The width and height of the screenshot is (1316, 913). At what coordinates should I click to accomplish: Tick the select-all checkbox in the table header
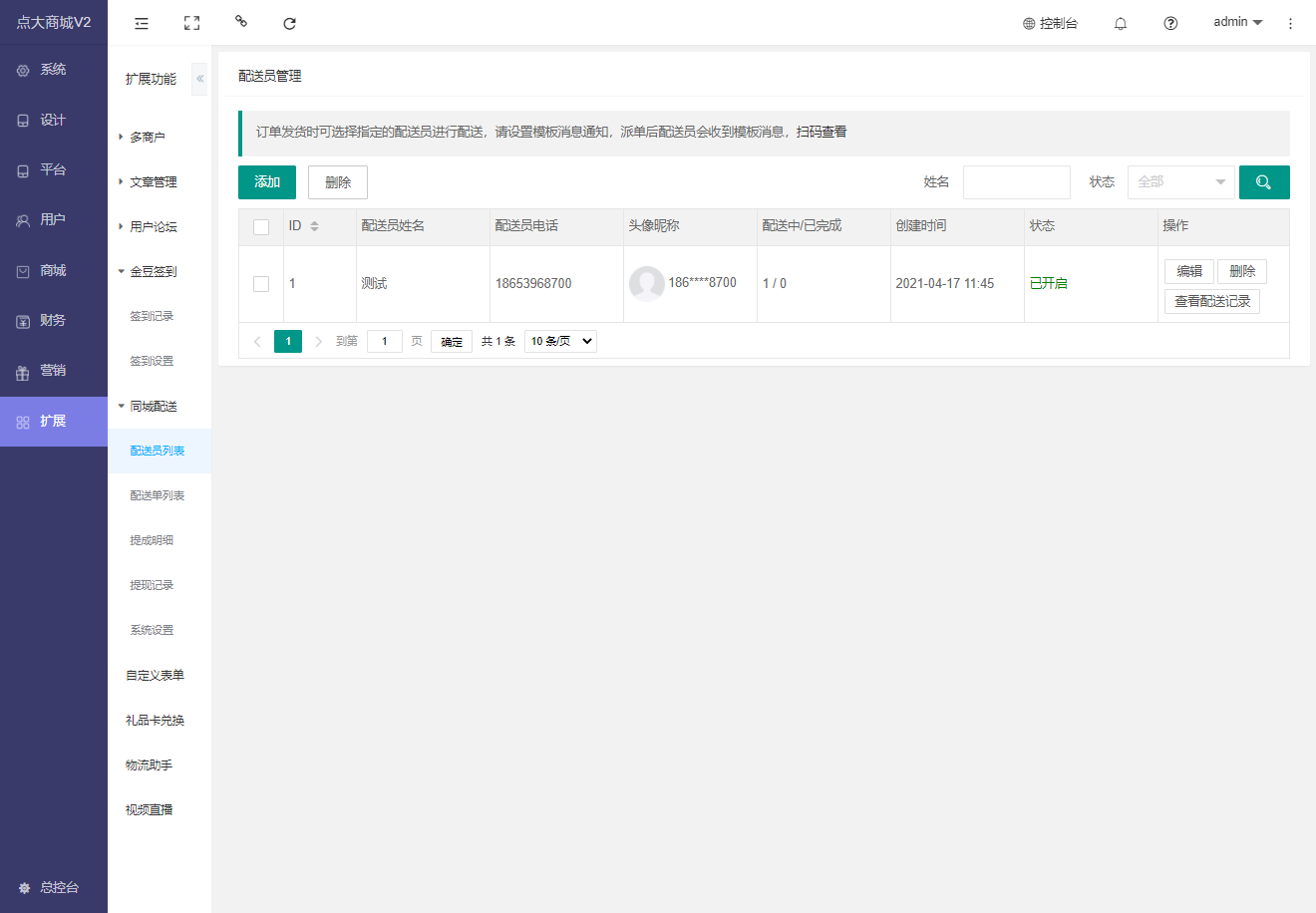pos(261,227)
